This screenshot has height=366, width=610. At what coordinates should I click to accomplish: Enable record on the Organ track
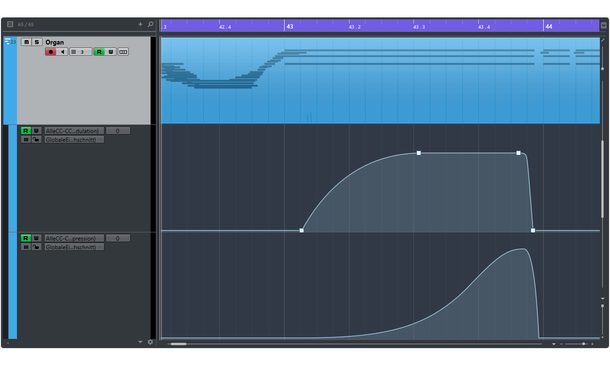[51, 52]
